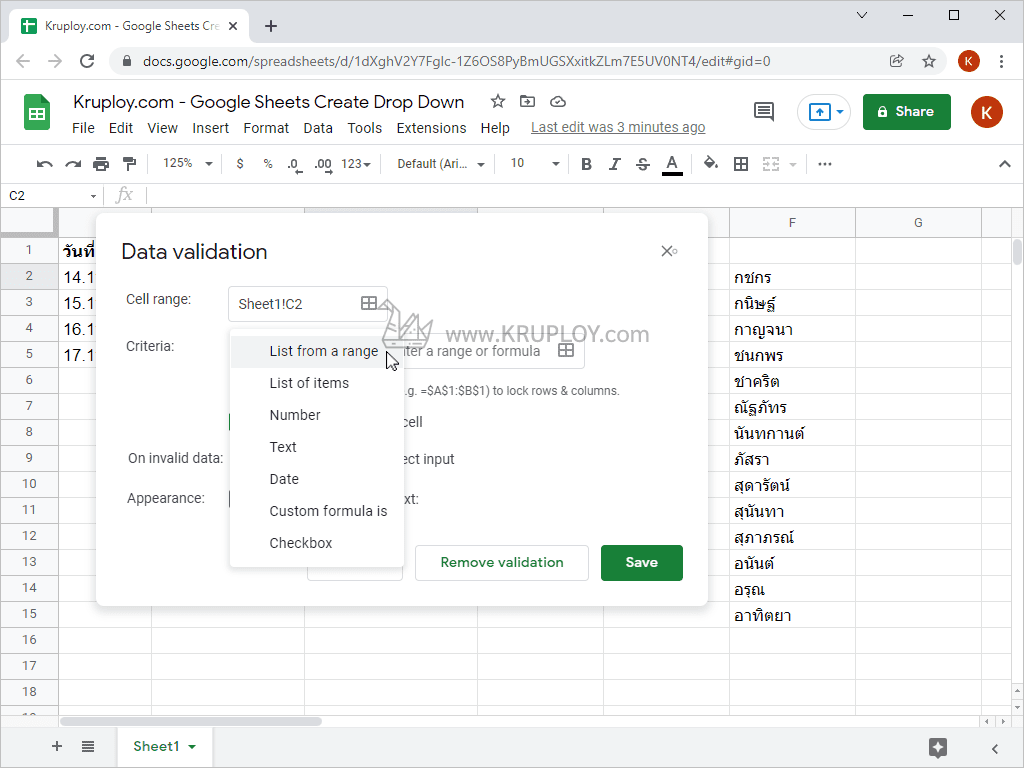Choose Text criteria option
This screenshot has height=768, width=1024.
tap(317, 447)
